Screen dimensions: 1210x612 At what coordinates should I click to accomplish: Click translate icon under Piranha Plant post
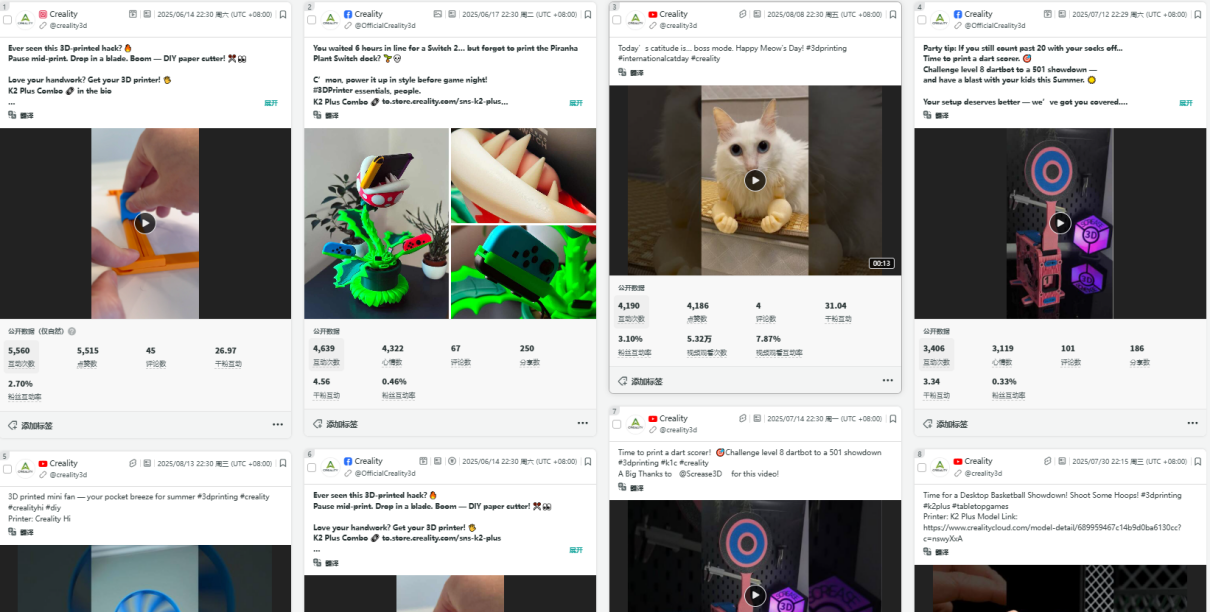[x=317, y=115]
